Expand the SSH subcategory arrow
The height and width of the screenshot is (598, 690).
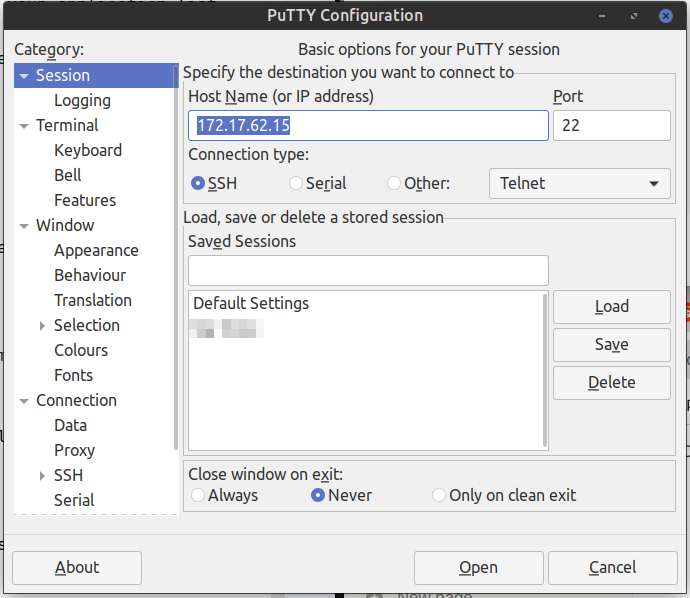pos(42,476)
